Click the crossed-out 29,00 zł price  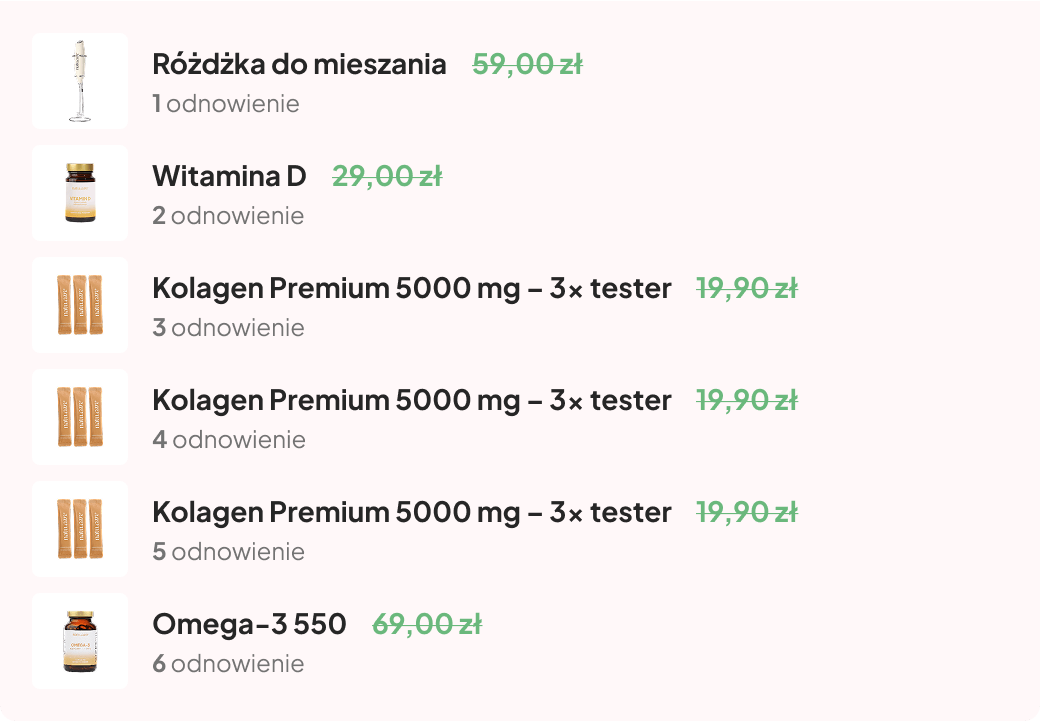(387, 176)
